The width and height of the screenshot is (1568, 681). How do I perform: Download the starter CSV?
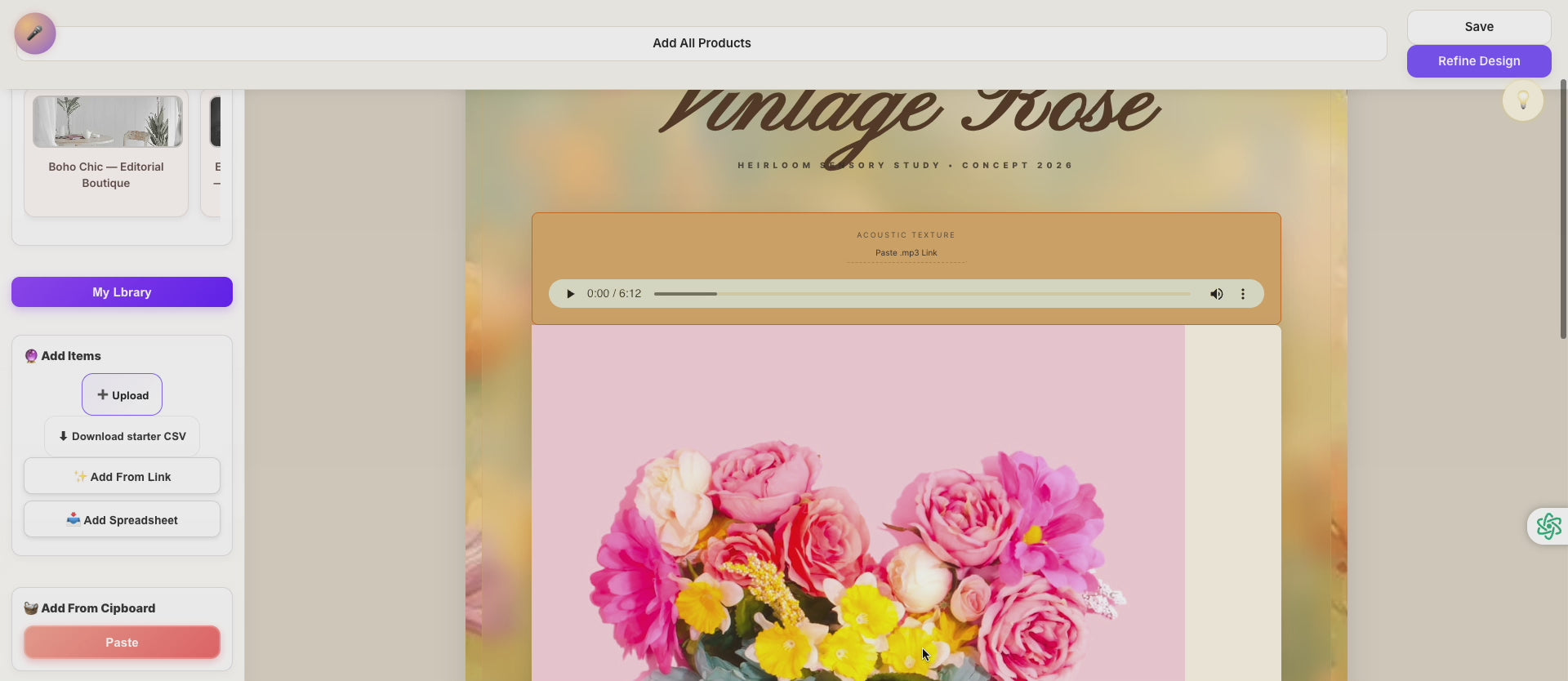[122, 437]
